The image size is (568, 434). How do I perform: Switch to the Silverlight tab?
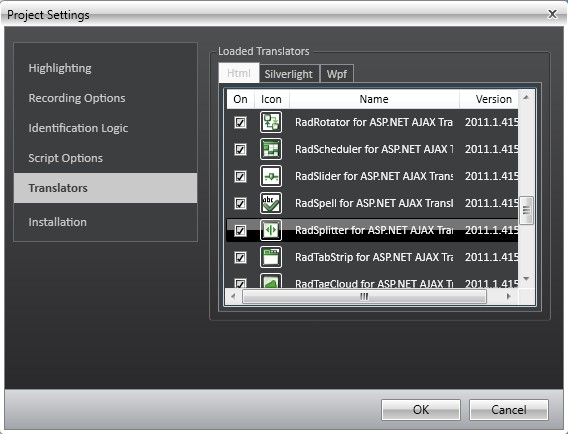coord(289,74)
